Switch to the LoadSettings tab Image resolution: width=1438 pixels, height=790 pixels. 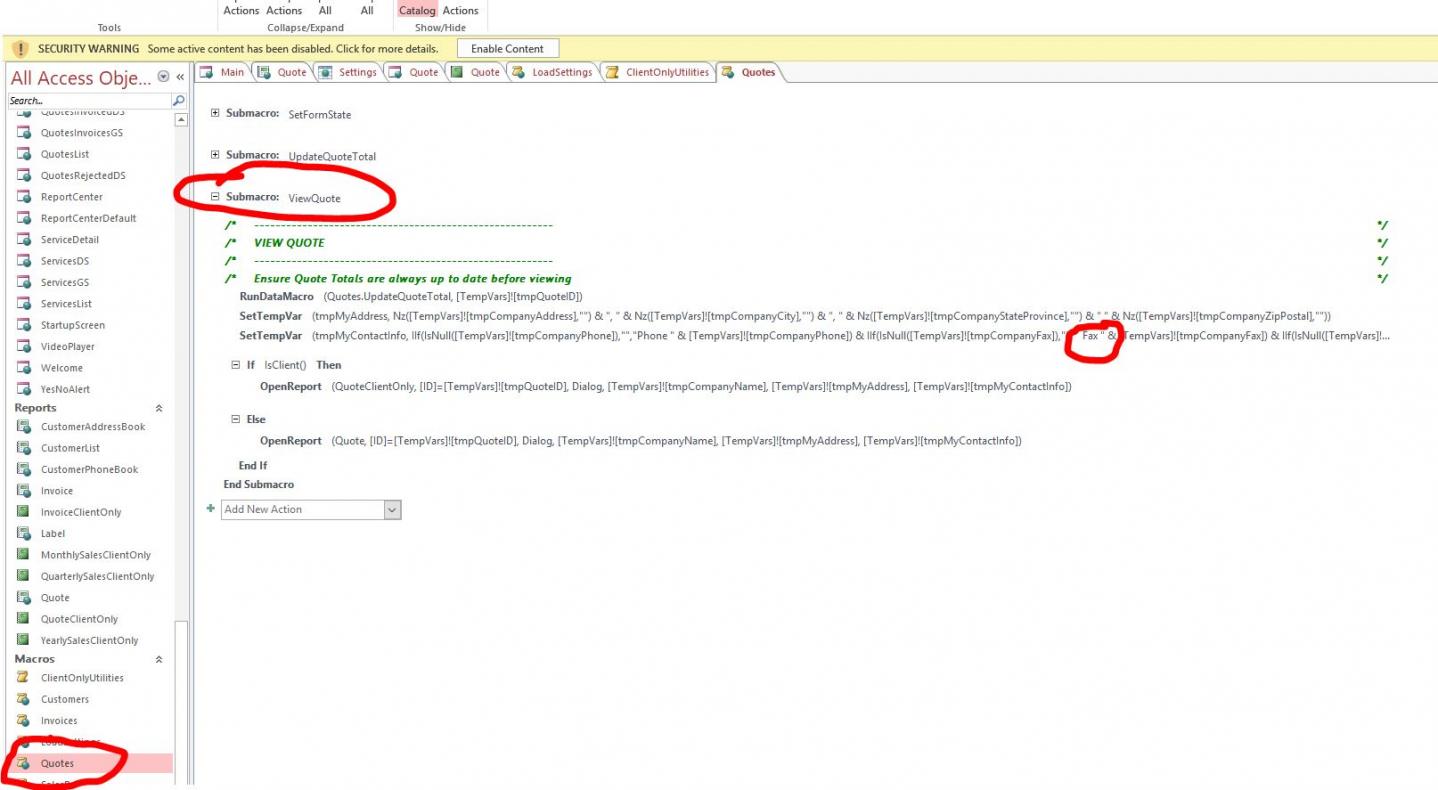pyautogui.click(x=553, y=72)
